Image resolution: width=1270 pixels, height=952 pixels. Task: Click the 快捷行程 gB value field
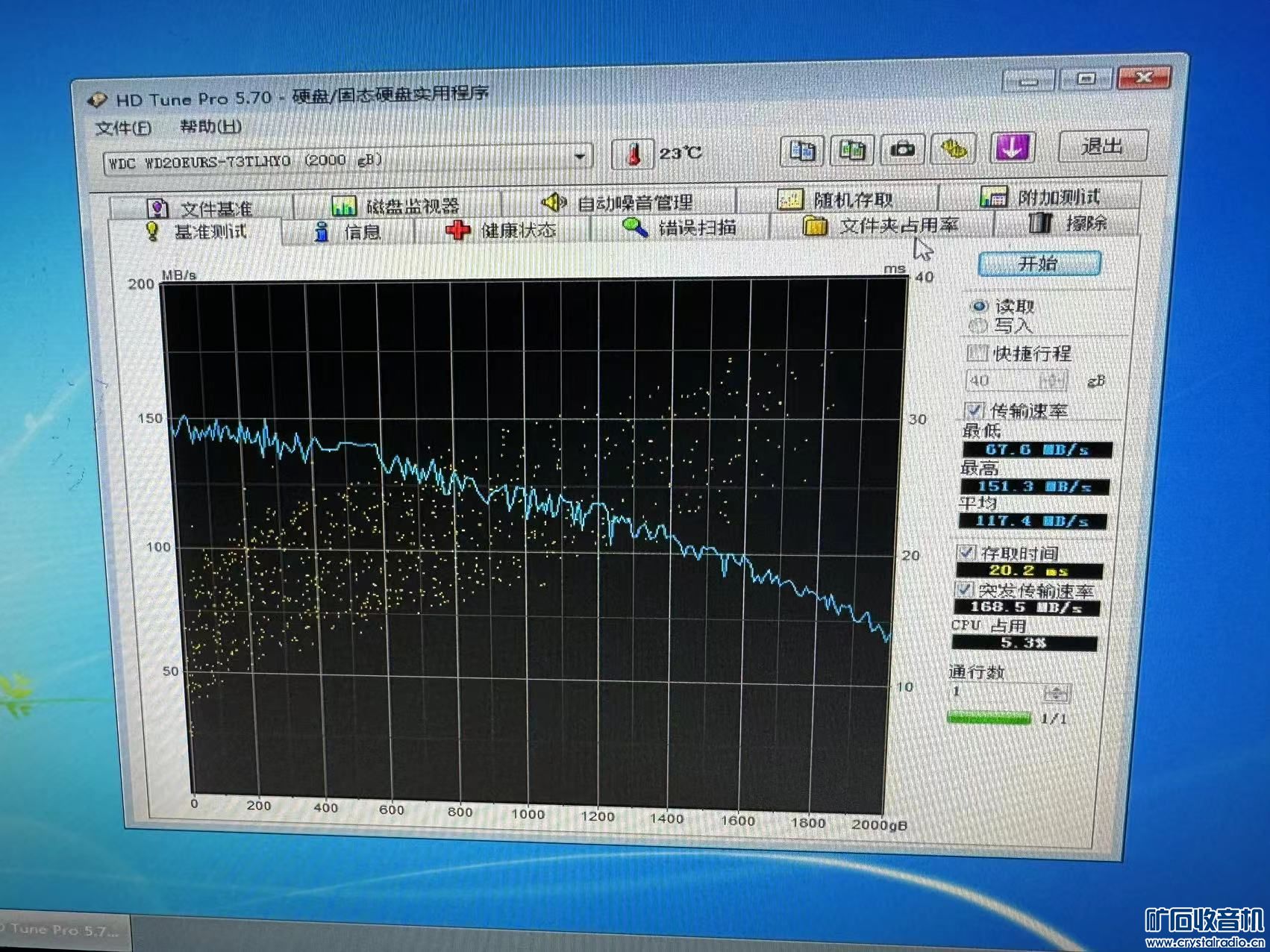[1003, 381]
